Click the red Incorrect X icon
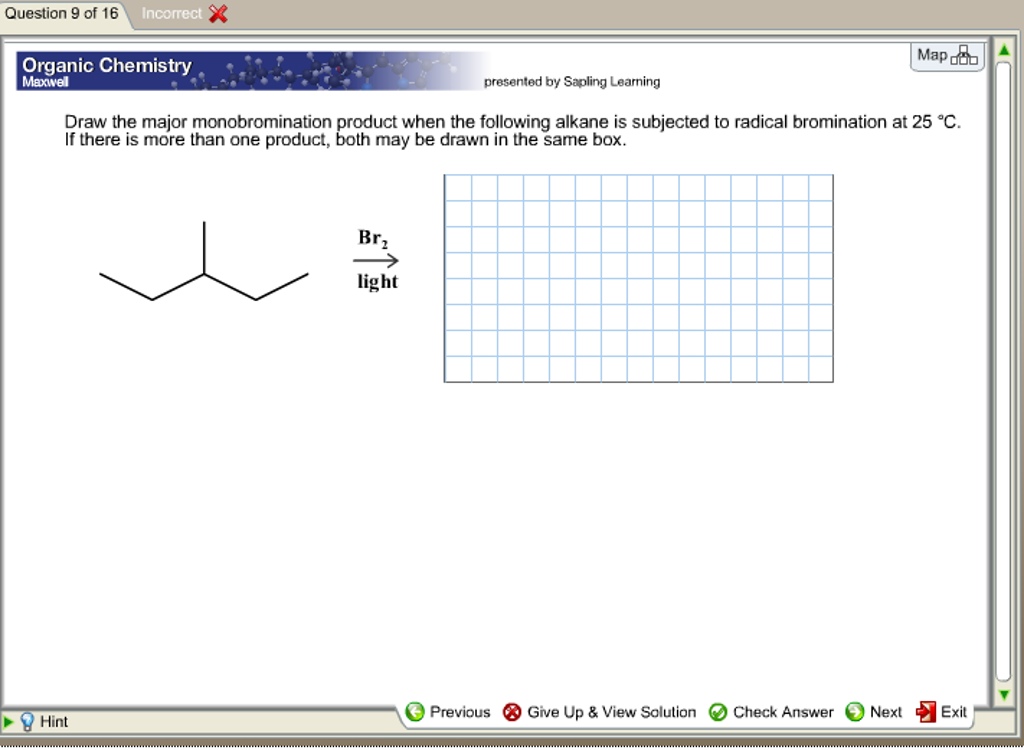1024x750 pixels. [219, 14]
